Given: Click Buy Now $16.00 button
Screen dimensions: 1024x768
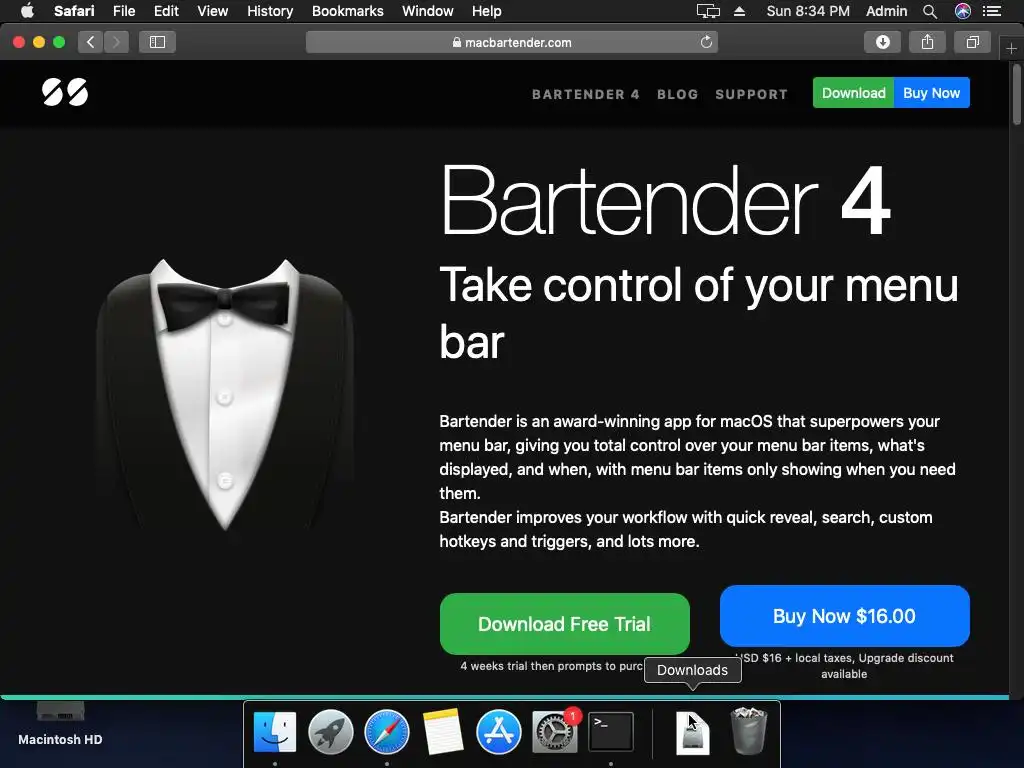Looking at the screenshot, I should pos(844,616).
